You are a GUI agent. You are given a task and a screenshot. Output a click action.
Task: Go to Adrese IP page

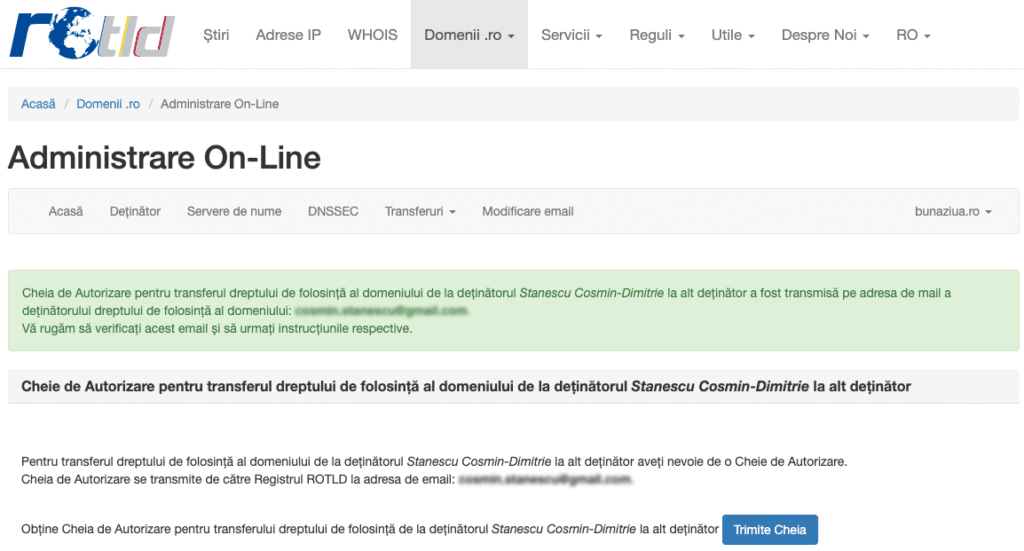tap(288, 35)
